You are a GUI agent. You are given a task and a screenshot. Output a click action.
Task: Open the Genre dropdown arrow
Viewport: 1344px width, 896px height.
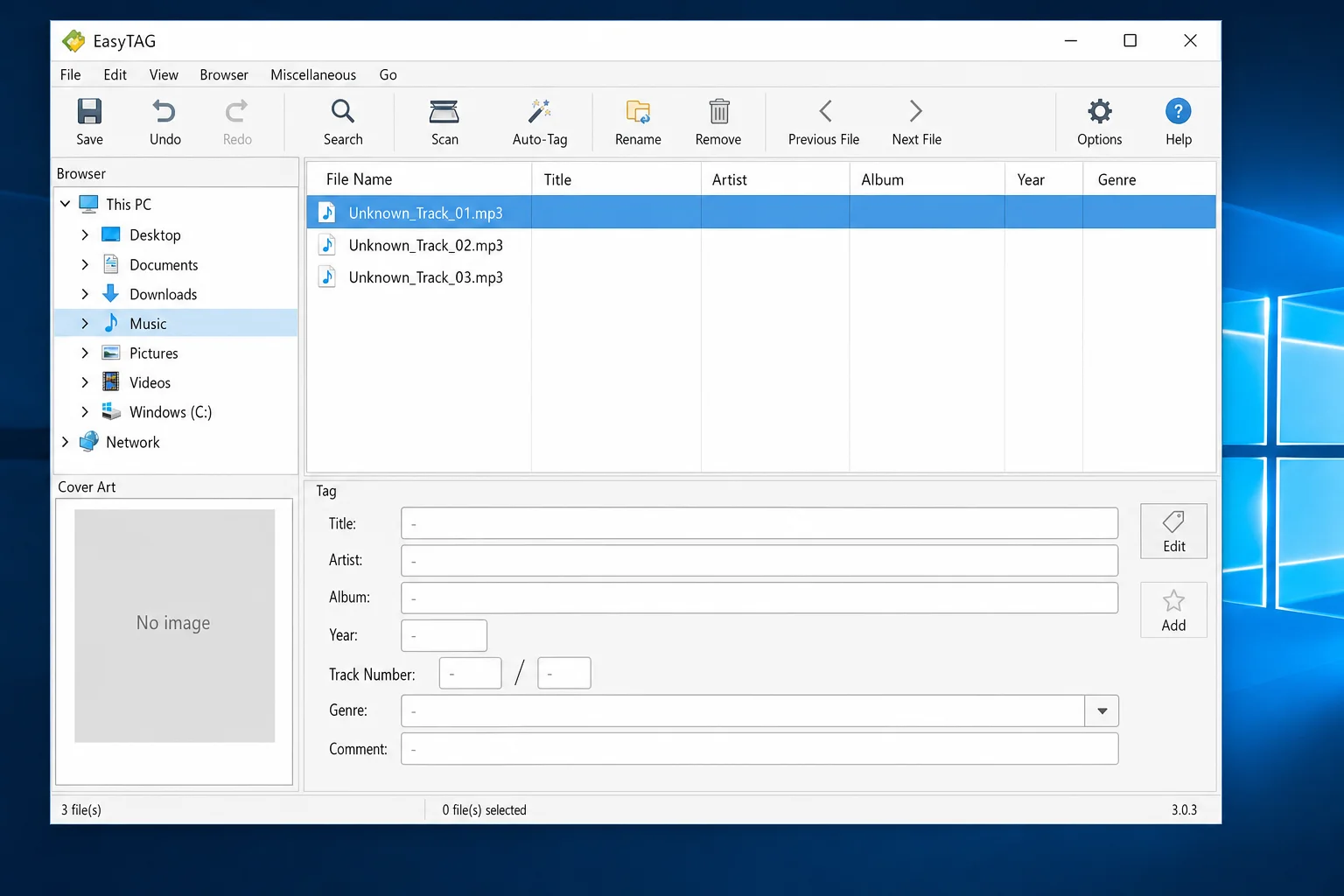(1102, 711)
